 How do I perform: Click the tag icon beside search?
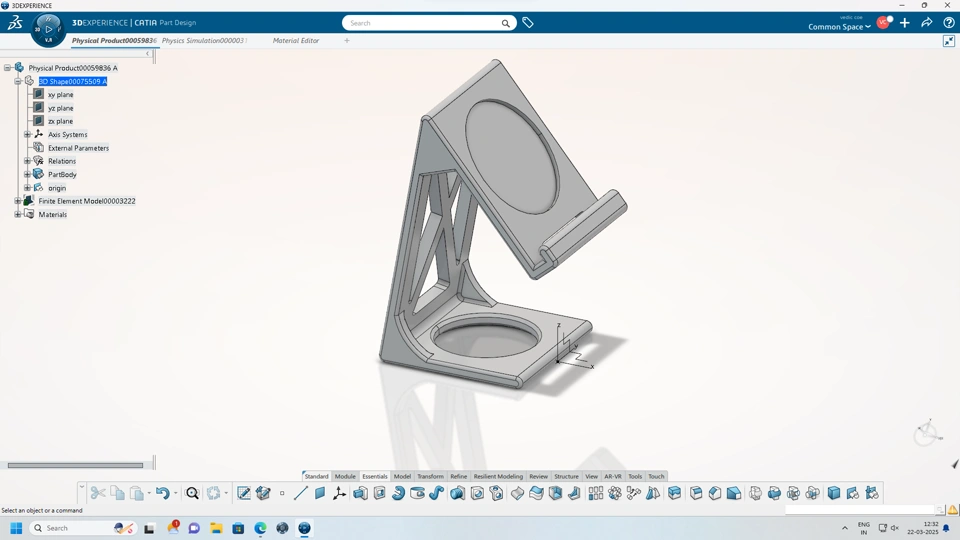pos(528,23)
